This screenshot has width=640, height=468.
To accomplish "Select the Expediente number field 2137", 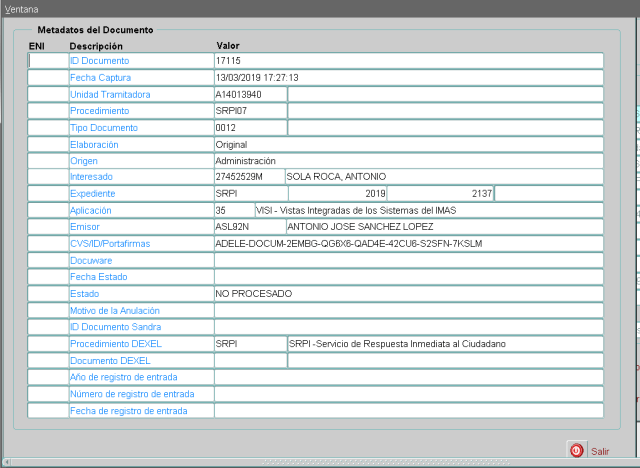I will tap(440, 193).
